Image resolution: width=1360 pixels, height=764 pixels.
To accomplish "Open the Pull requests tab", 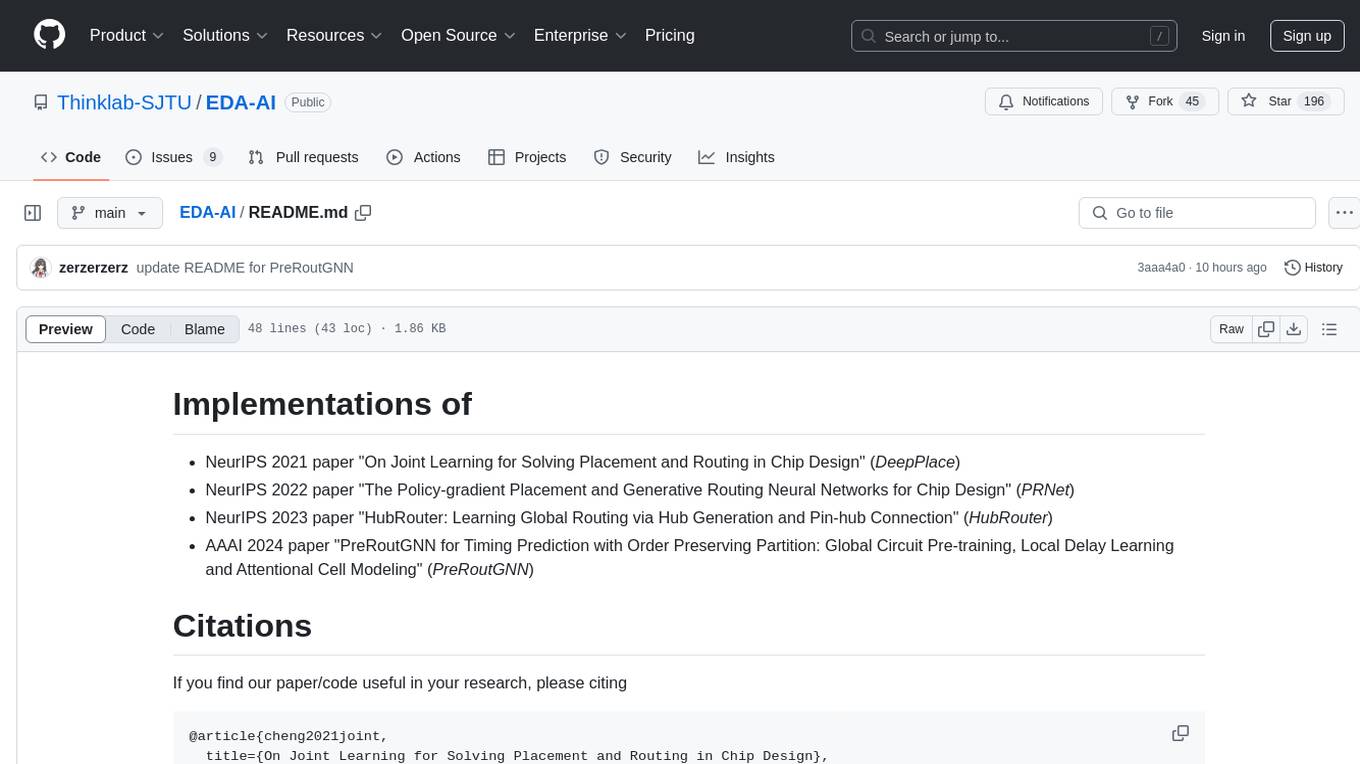I will click(x=303, y=157).
